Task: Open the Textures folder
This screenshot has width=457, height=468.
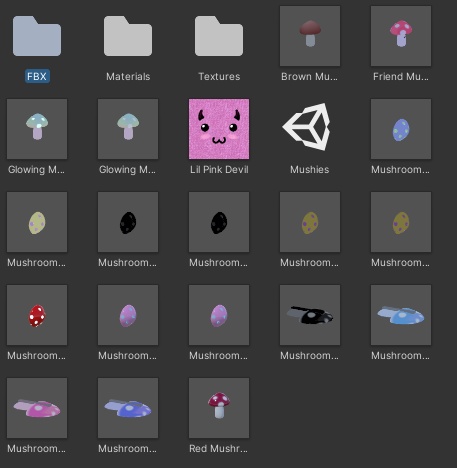Action: tap(219, 36)
